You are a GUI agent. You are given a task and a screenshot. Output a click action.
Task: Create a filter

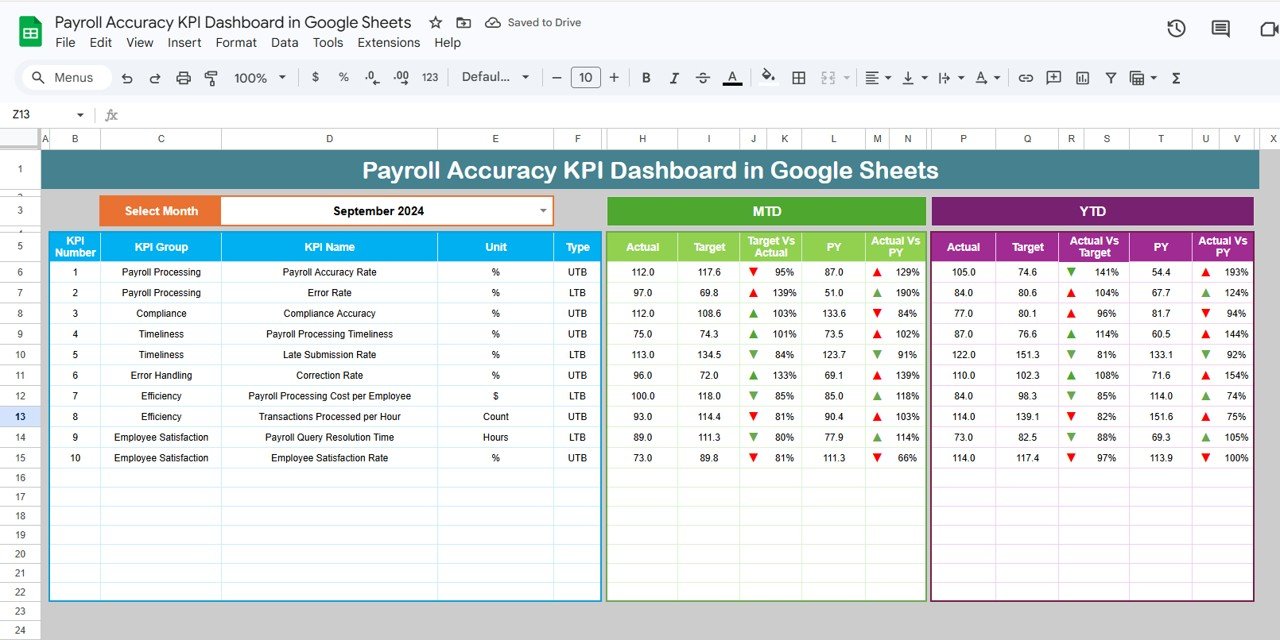pos(1111,77)
